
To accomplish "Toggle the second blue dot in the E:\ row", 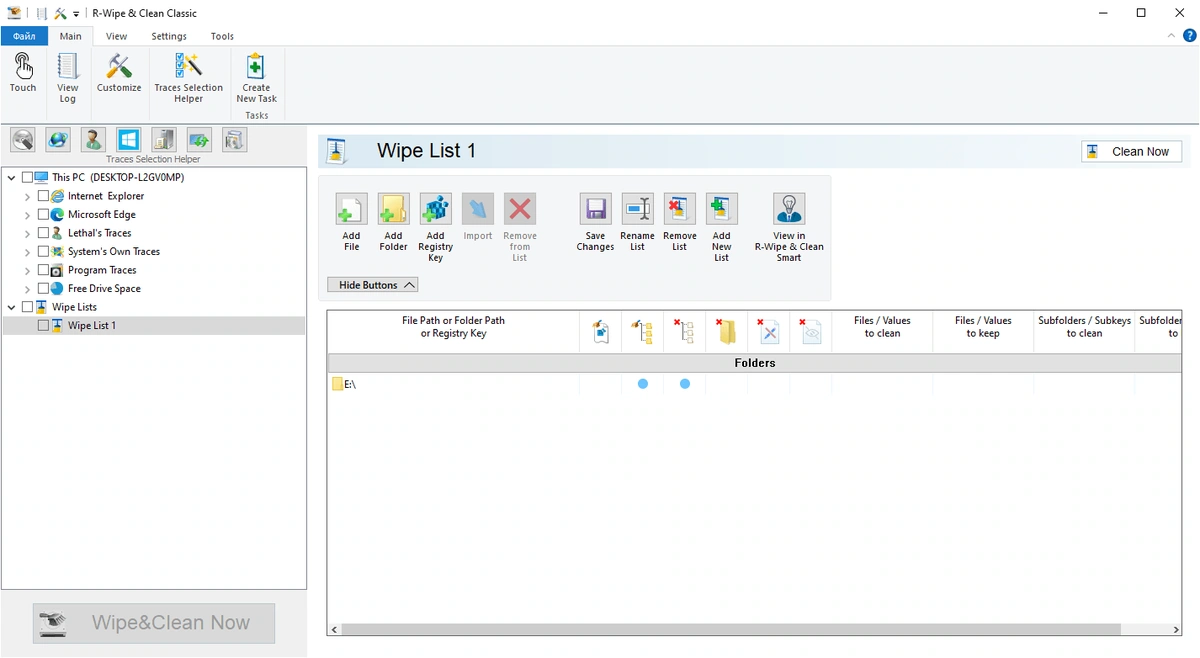I will point(685,384).
